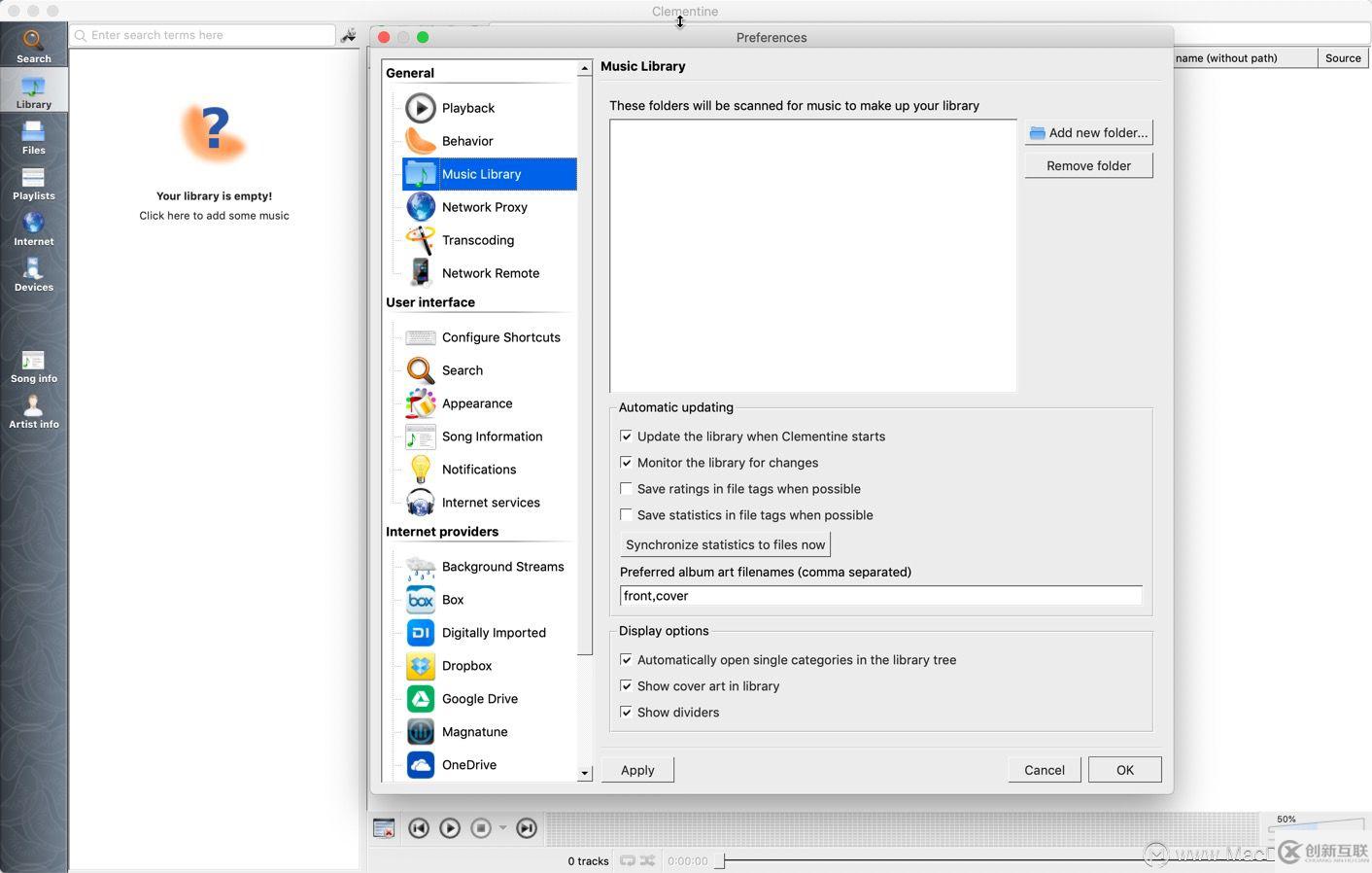Toggle Show dividers checkbox
The height and width of the screenshot is (873, 1372).
(626, 713)
